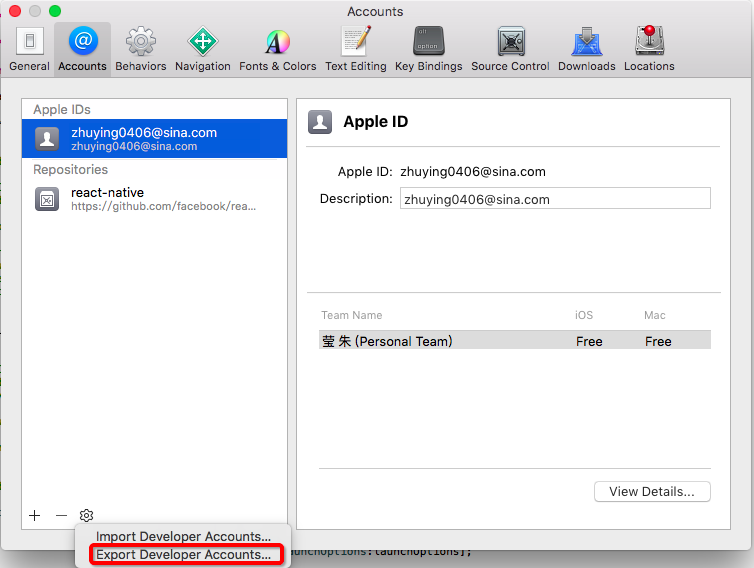Open the General preferences pane
Viewport: 754px width, 568px height.
29,49
